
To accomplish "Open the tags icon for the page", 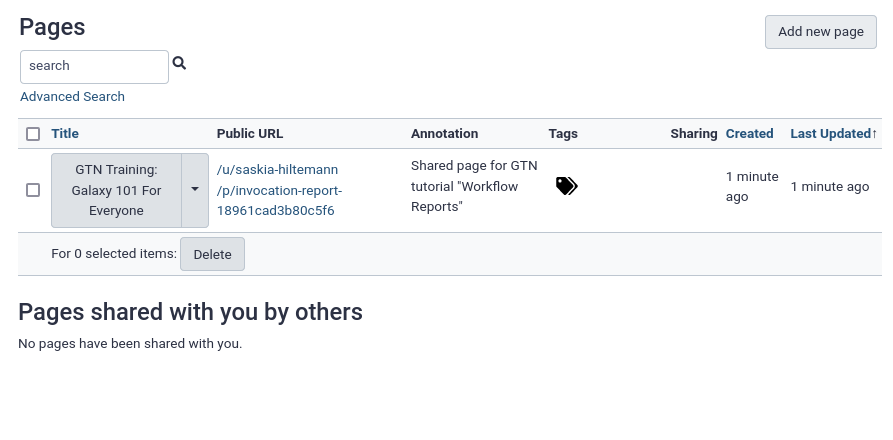I will click(x=567, y=186).
